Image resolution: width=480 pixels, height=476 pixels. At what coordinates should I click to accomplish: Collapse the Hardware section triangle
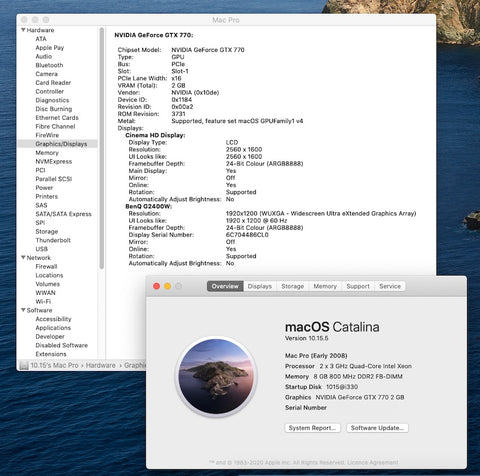(x=23, y=30)
